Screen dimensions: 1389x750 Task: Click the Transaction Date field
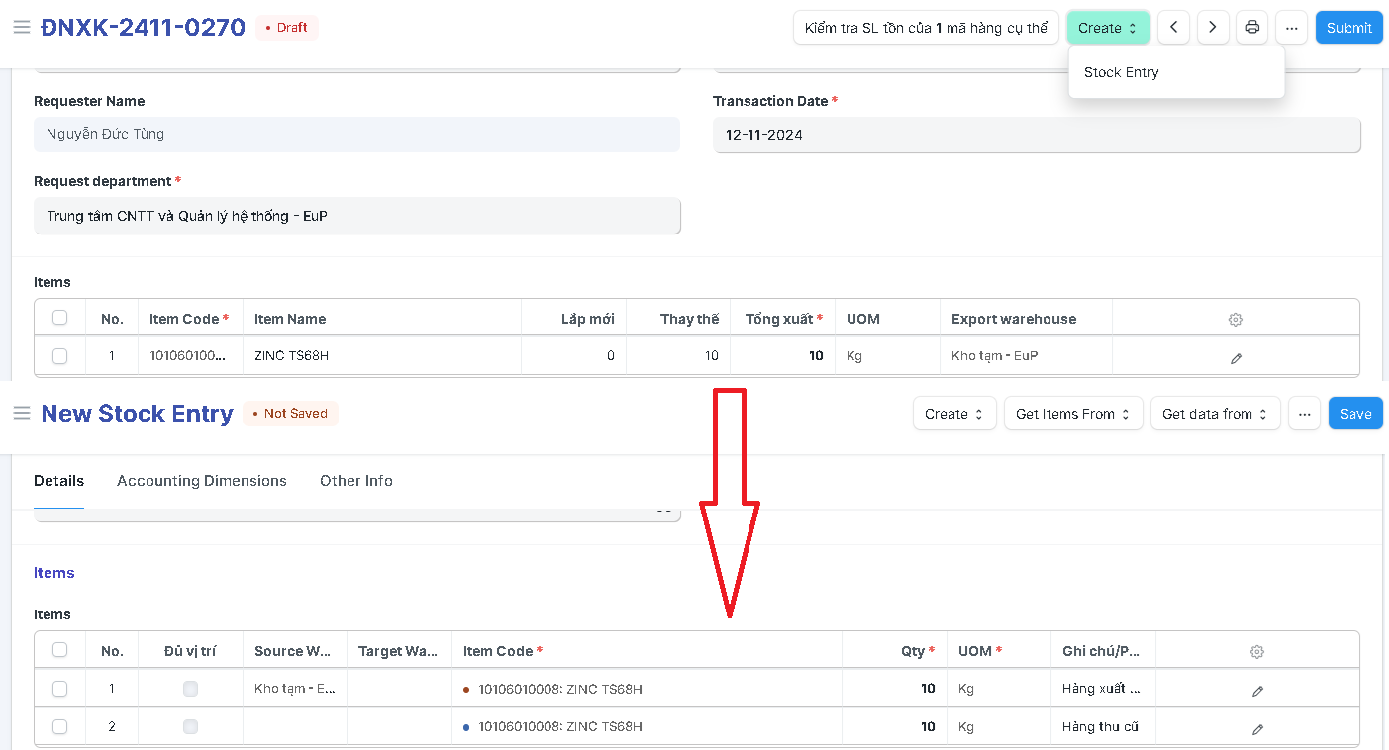(1036, 135)
